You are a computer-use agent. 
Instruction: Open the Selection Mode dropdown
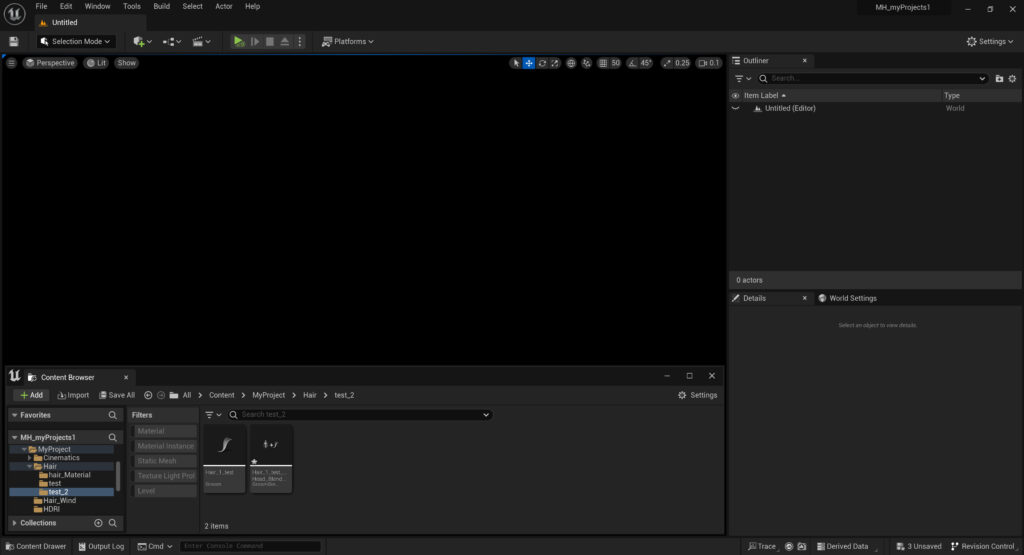(x=75, y=41)
